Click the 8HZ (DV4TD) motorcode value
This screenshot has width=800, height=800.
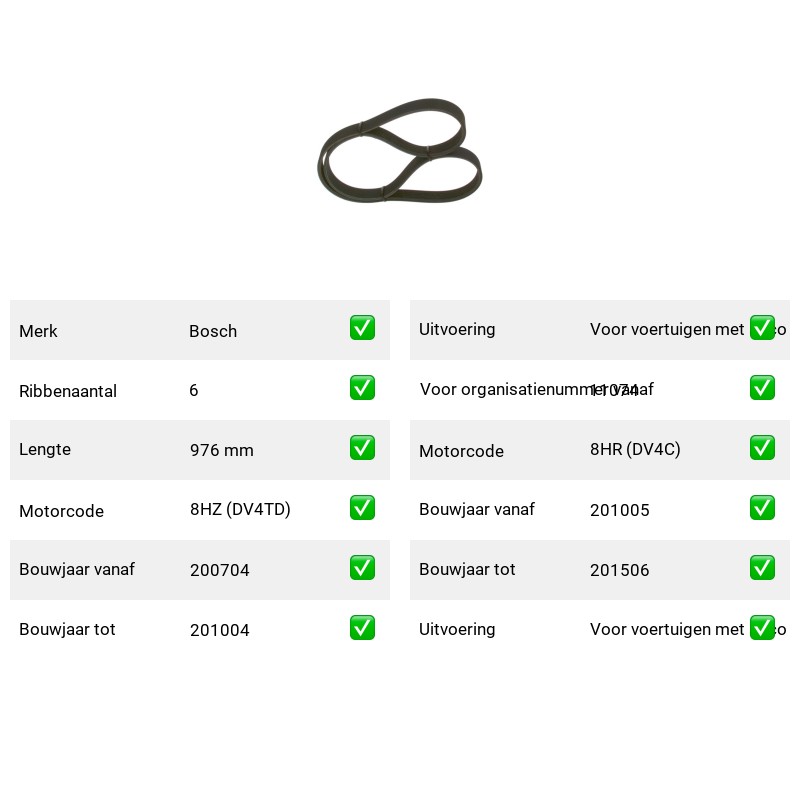(240, 509)
